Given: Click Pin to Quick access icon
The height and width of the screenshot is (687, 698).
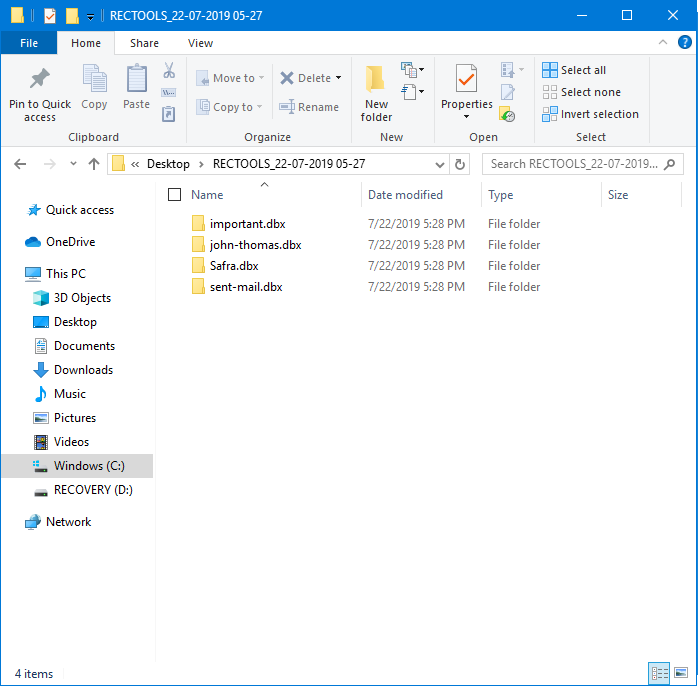Looking at the screenshot, I should (40, 78).
